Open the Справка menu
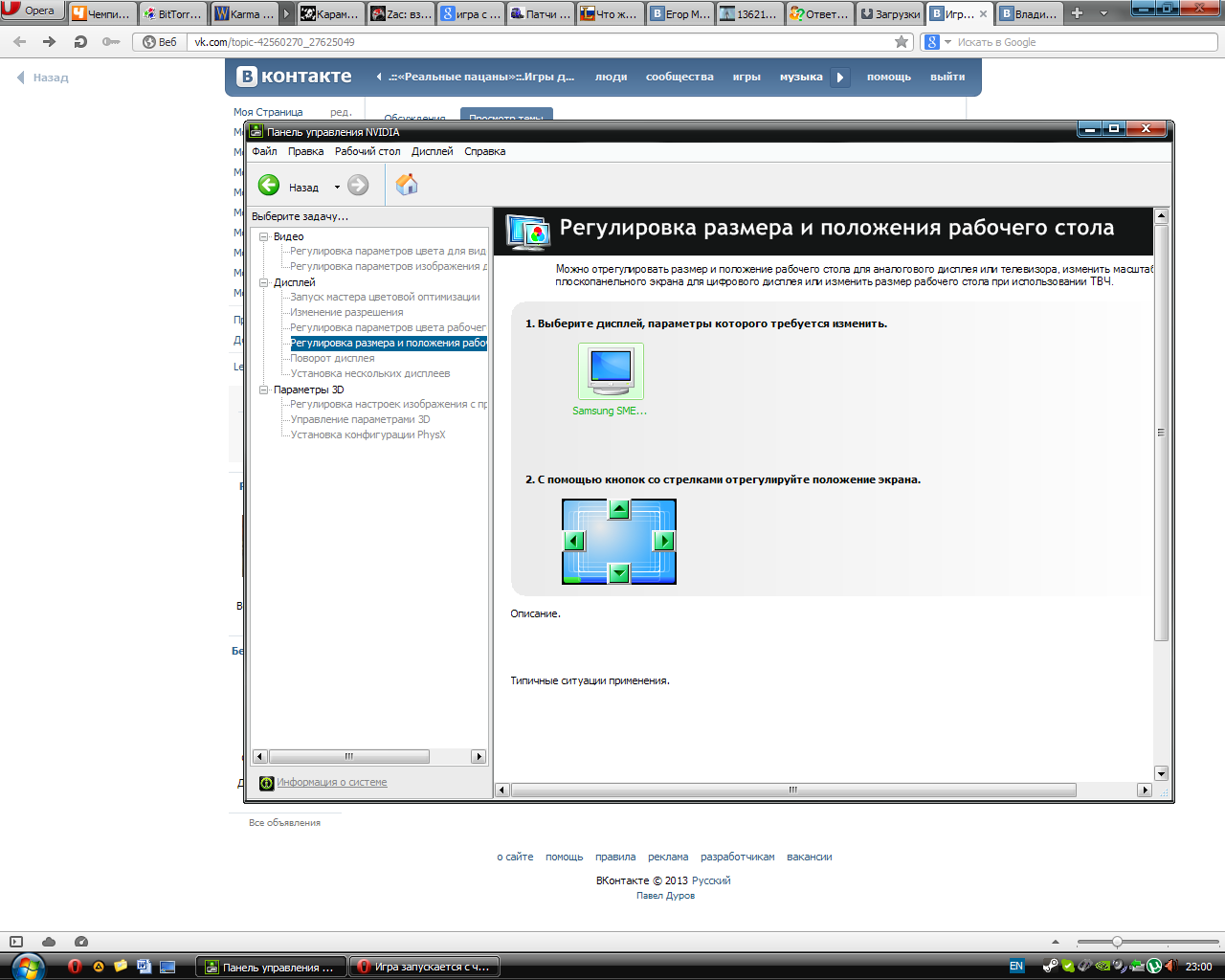The height and width of the screenshot is (980, 1225). (485, 151)
